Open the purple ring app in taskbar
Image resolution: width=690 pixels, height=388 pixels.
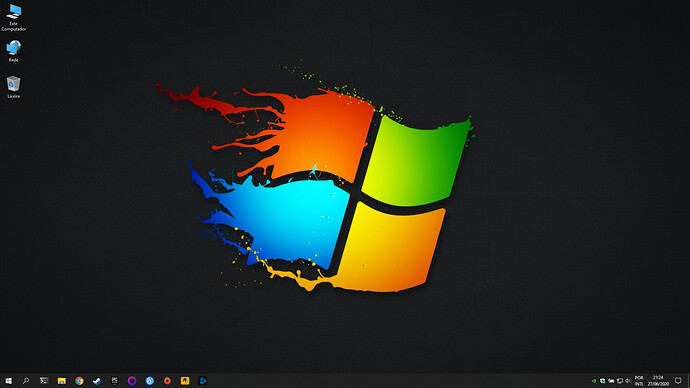tap(132, 381)
